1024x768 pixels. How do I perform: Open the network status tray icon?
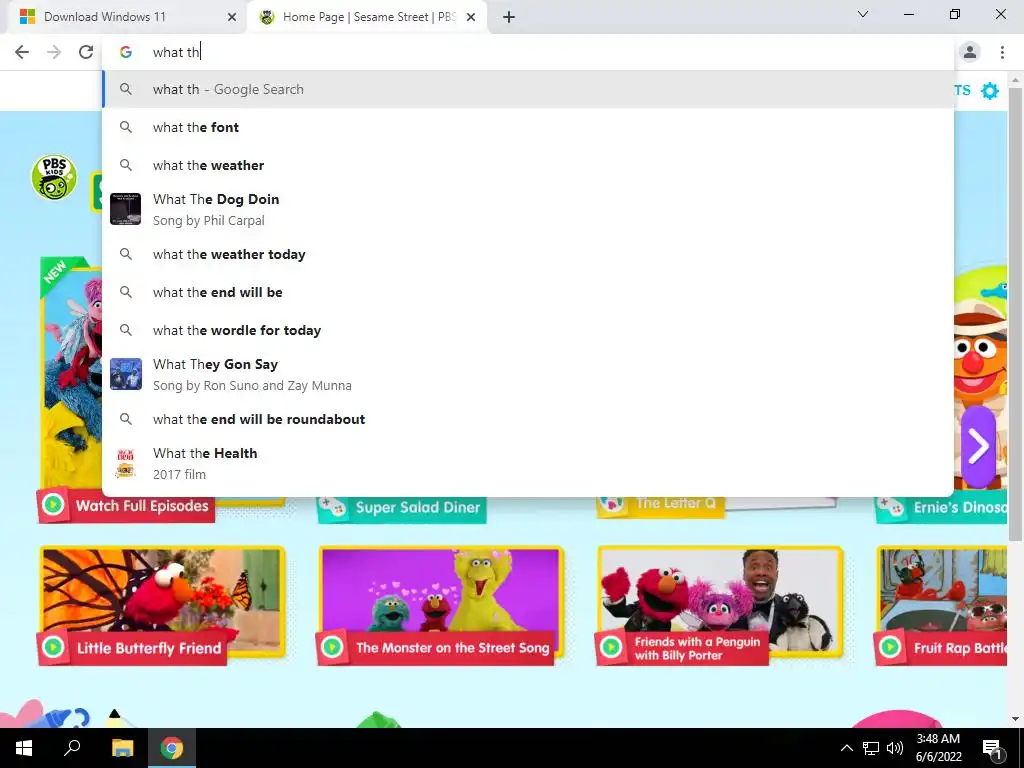871,748
